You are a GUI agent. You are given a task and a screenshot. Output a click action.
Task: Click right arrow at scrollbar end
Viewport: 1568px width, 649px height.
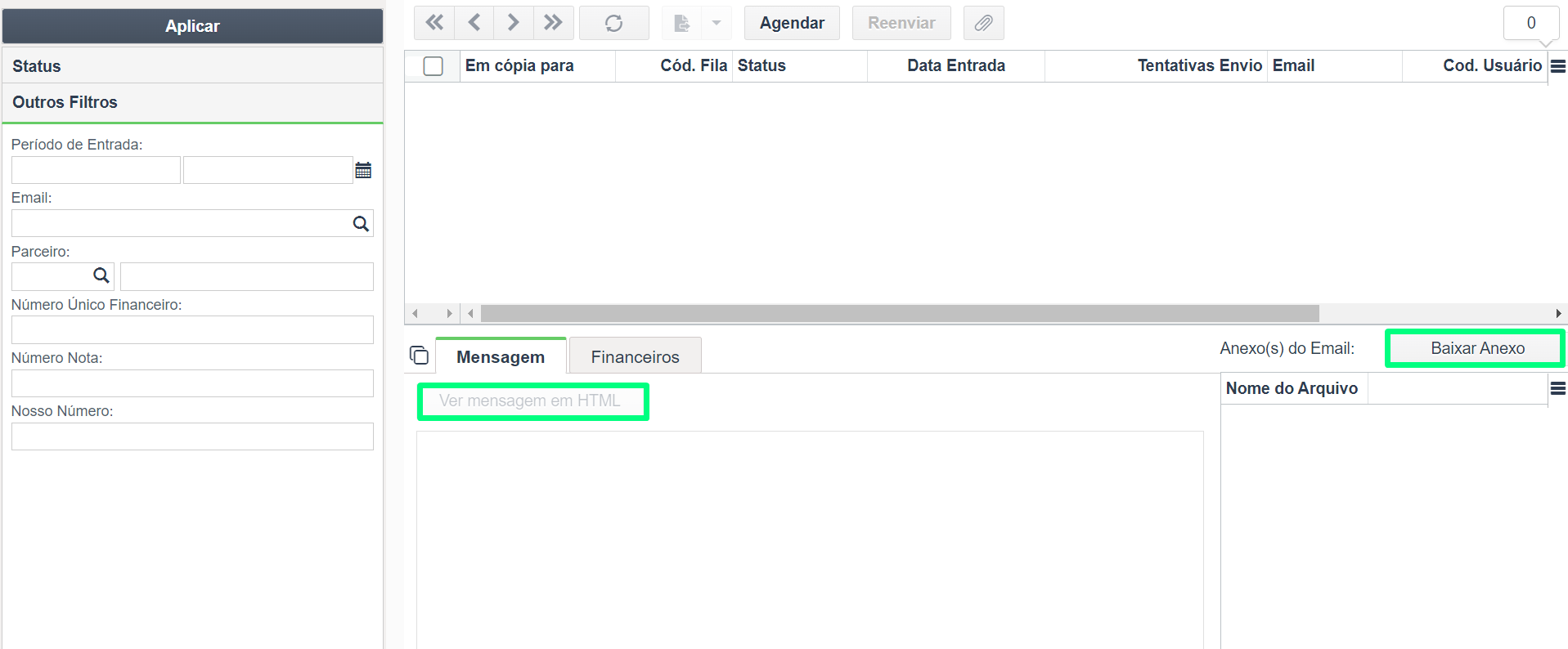[1559, 313]
